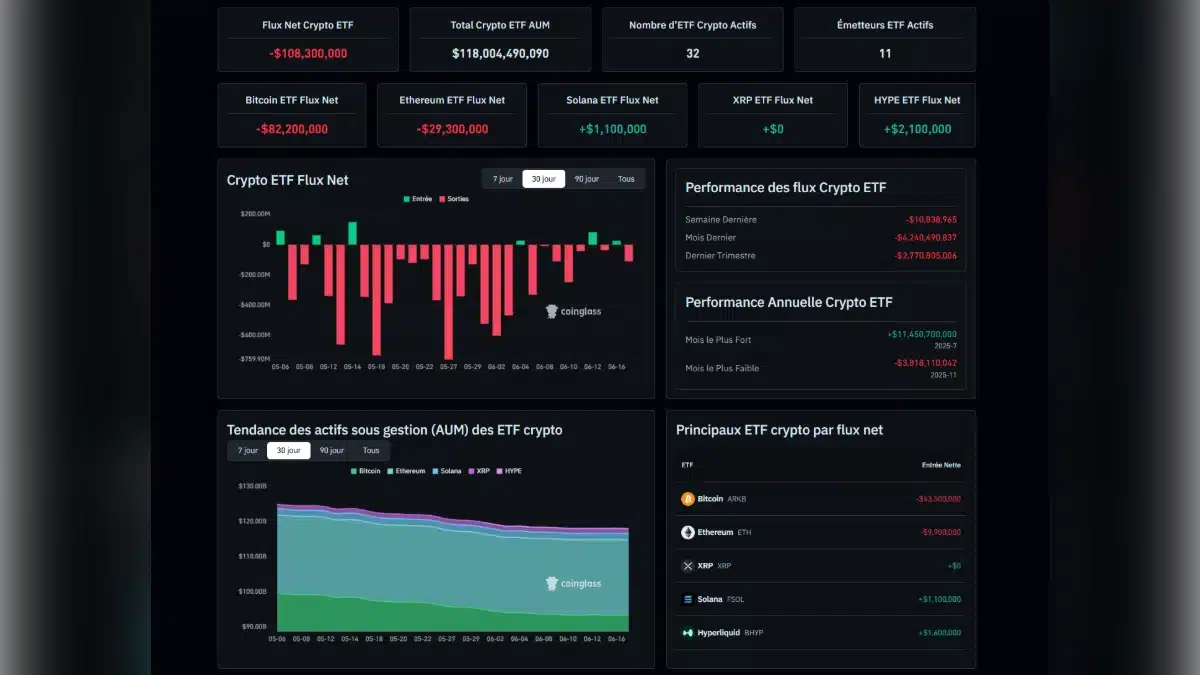This screenshot has height=675, width=1200.
Task: Select Tous tab in Flux Net chart
Action: coord(626,179)
